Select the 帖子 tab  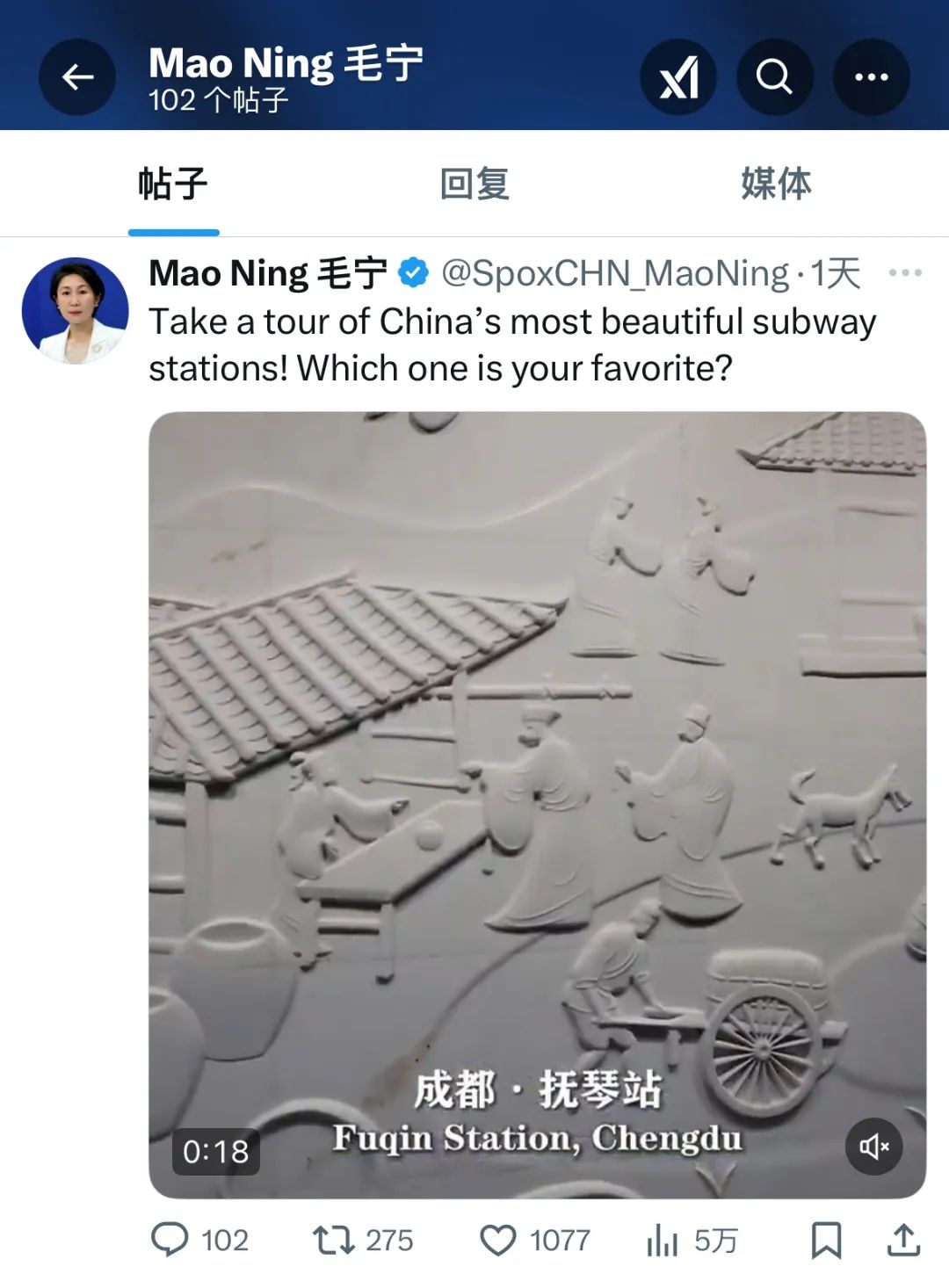pos(173,185)
